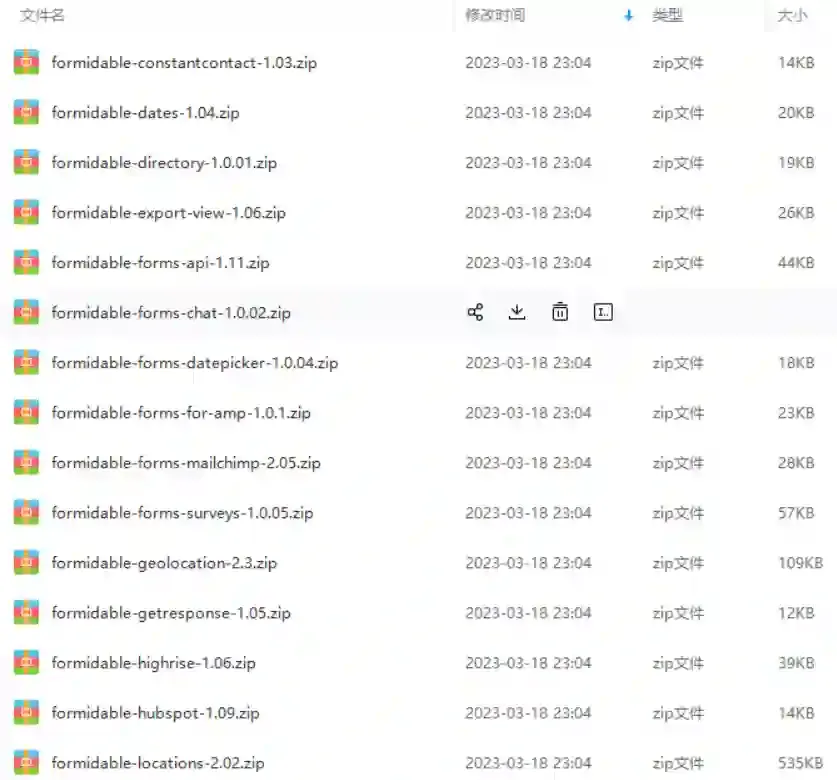Sort by 修改时间 column header

pyautogui.click(x=495, y=15)
